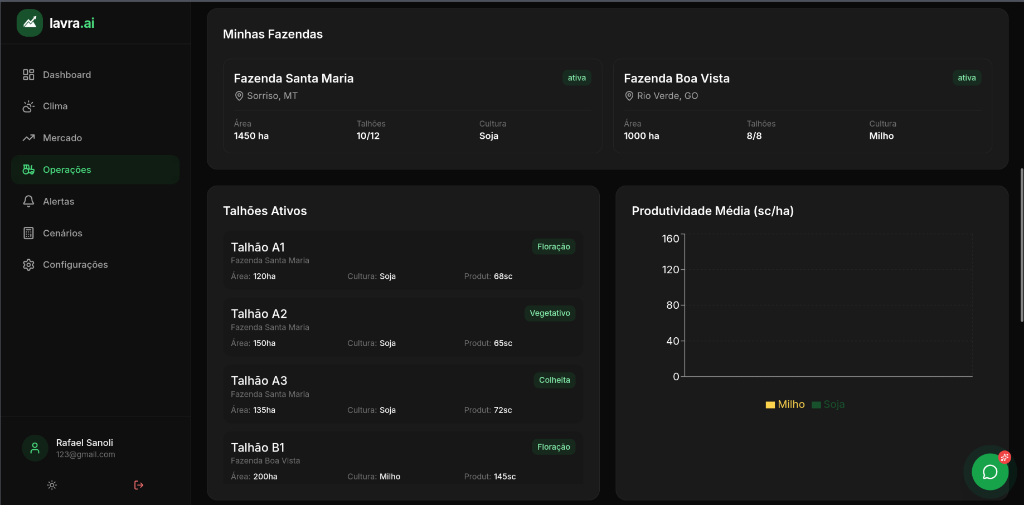The image size is (1024, 505).
Task: Toggle light theme with sun icon
Action: (x=52, y=485)
